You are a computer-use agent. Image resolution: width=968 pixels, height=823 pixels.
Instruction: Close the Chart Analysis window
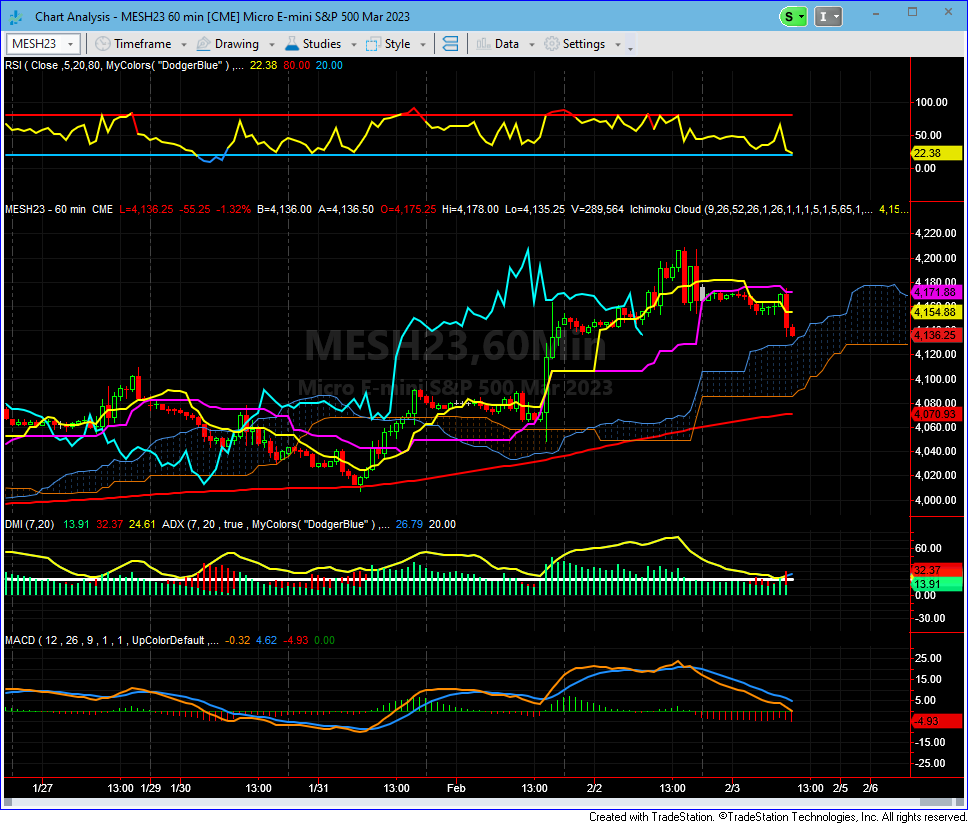[x=948, y=12]
